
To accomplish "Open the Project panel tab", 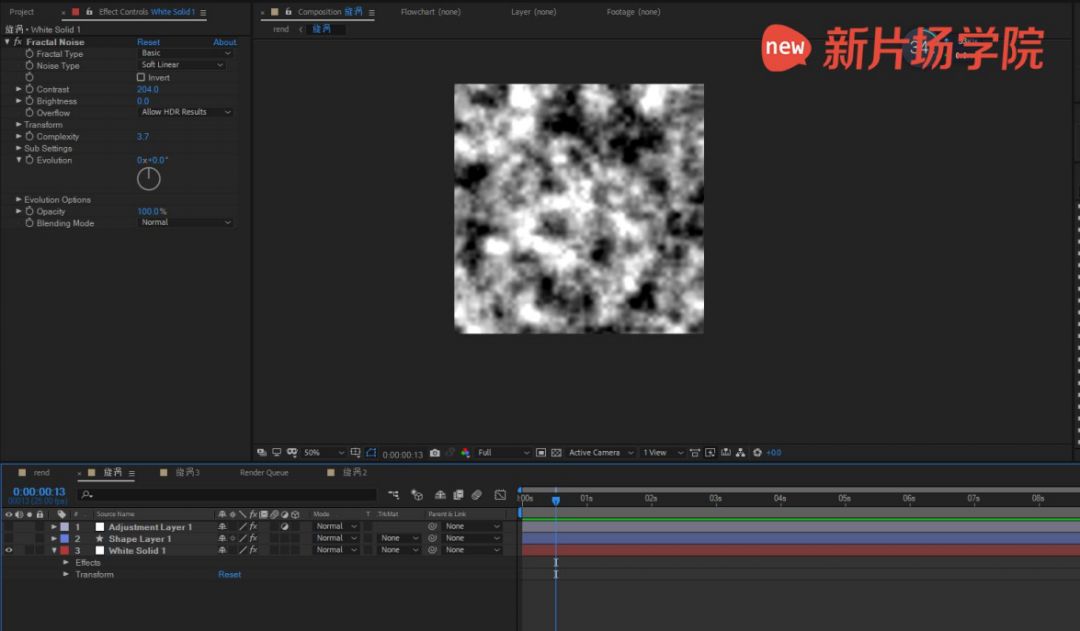I will click(21, 12).
